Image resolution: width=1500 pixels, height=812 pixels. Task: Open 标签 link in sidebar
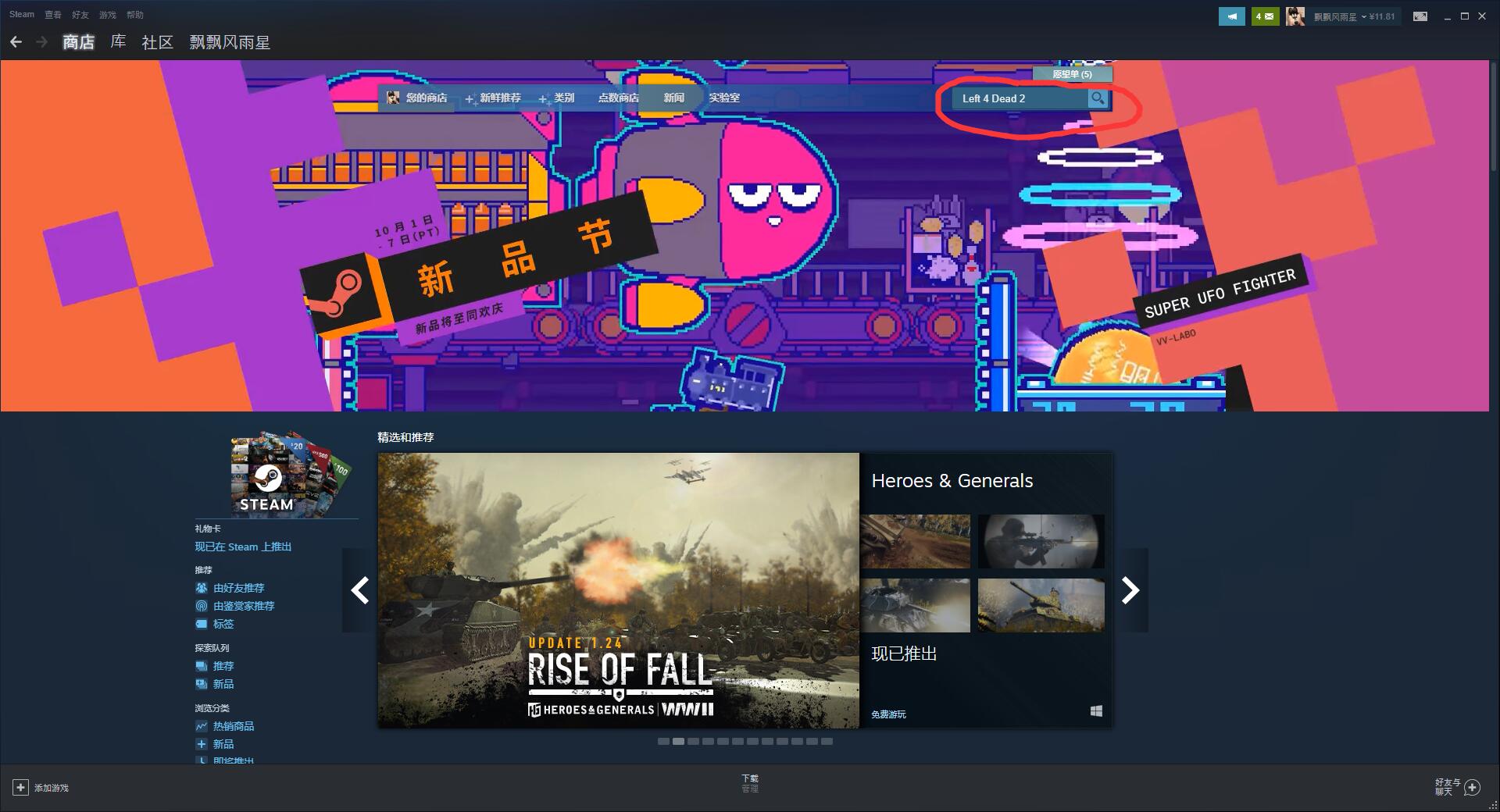tap(223, 624)
